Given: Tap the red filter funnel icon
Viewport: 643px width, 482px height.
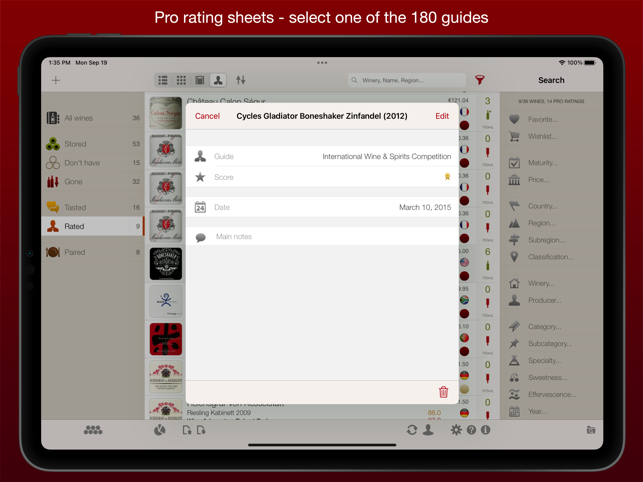Looking at the screenshot, I should [480, 80].
